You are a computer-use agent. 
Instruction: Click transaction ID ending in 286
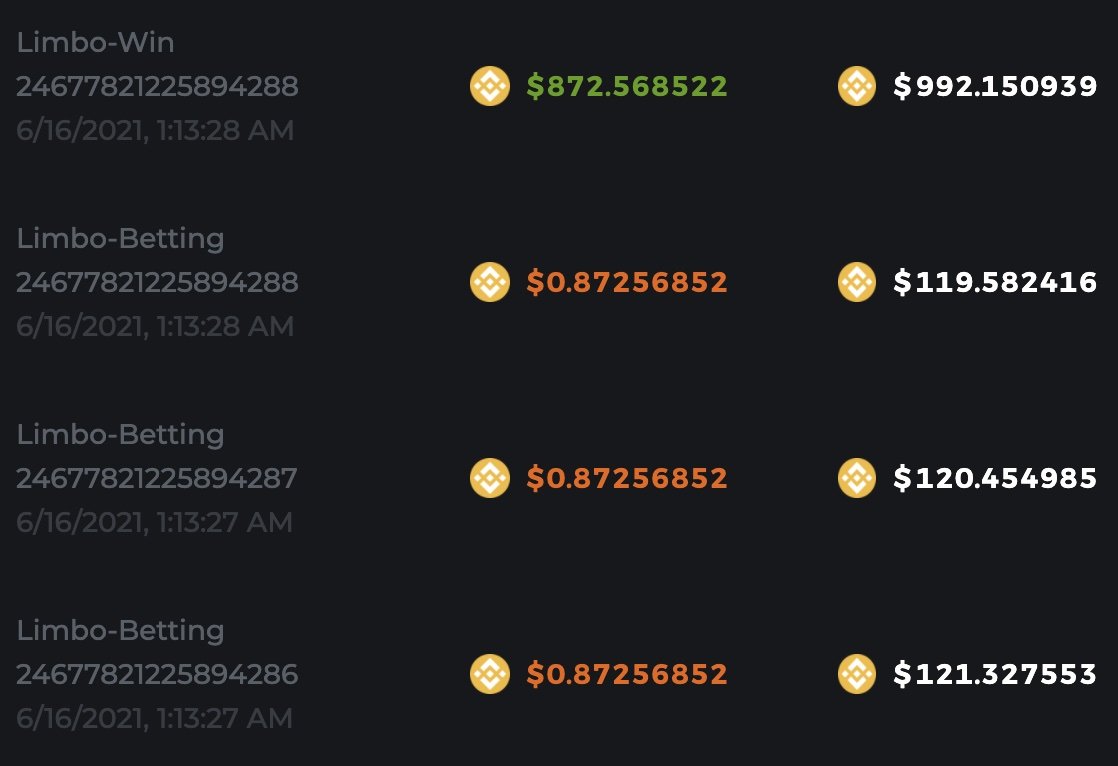click(157, 675)
